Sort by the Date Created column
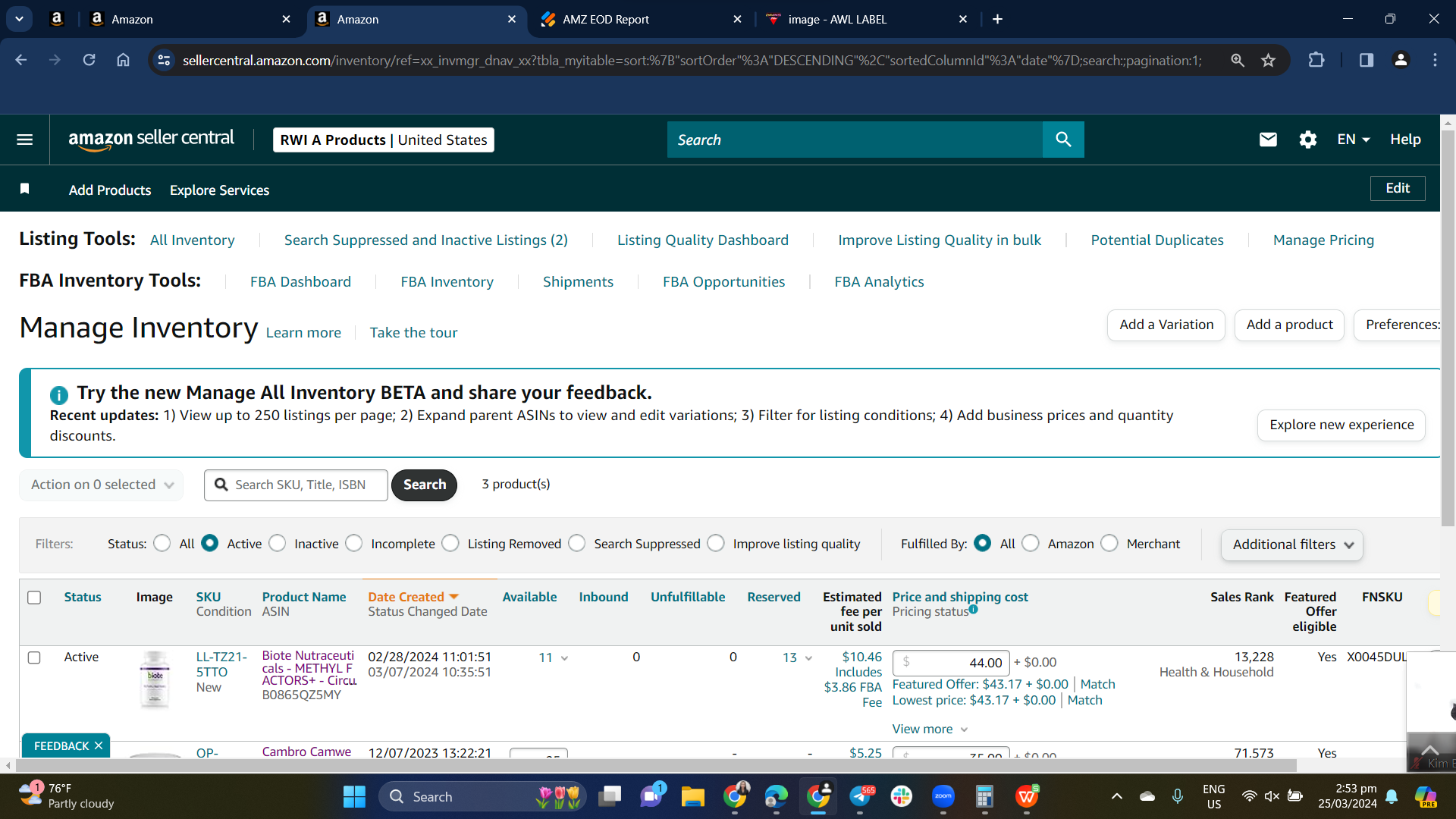The height and width of the screenshot is (819, 1456). tap(413, 597)
